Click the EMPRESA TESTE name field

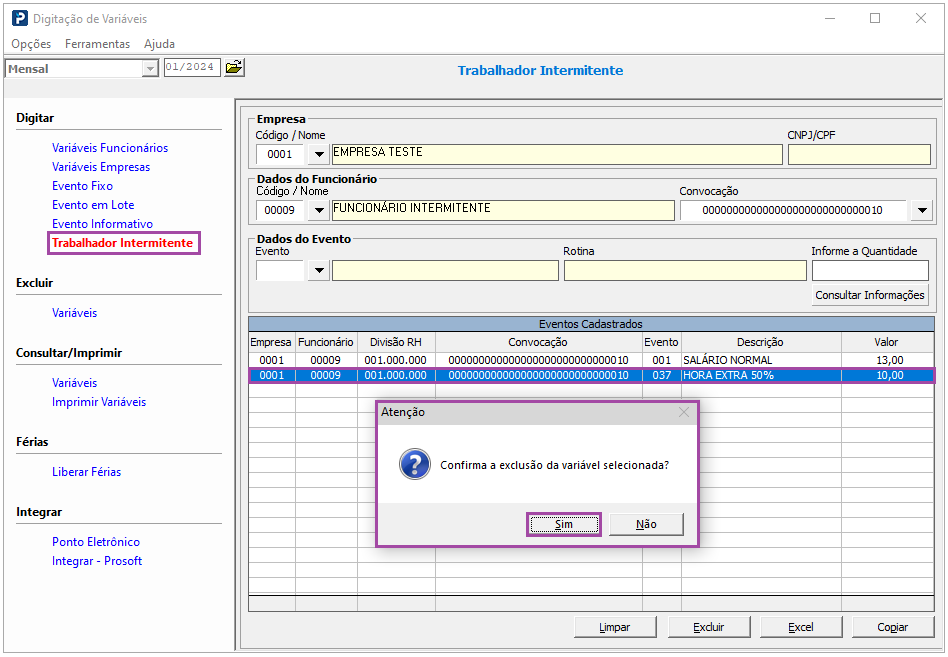click(557, 154)
